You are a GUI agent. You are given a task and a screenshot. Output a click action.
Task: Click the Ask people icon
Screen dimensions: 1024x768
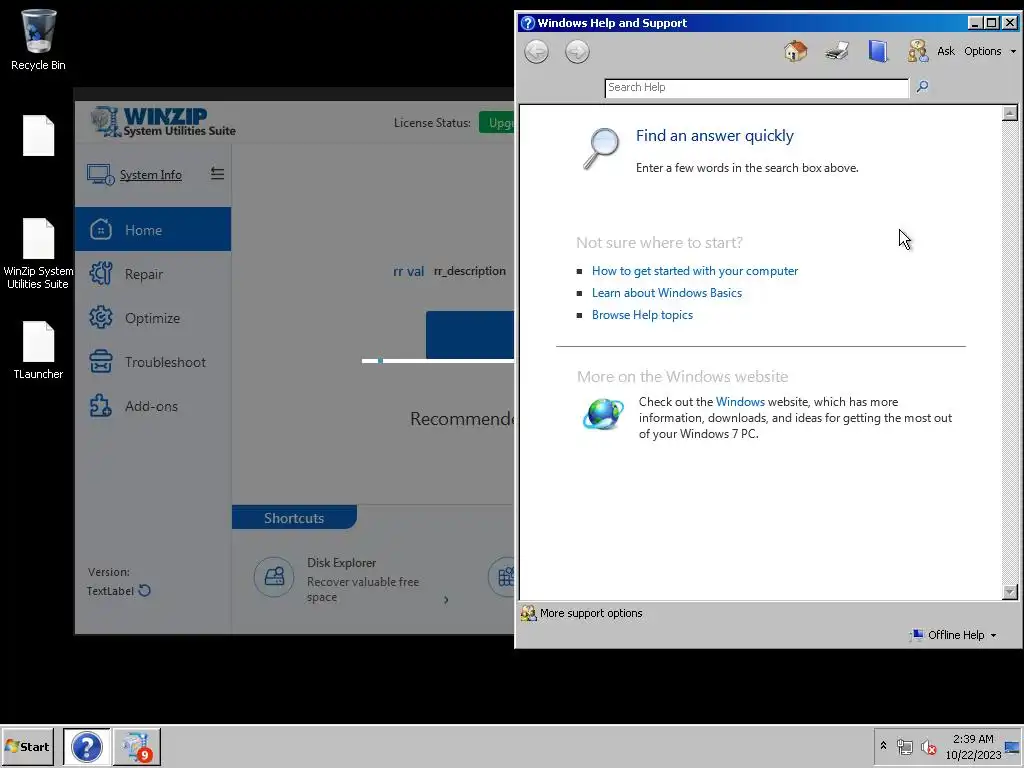pyautogui.click(x=918, y=51)
